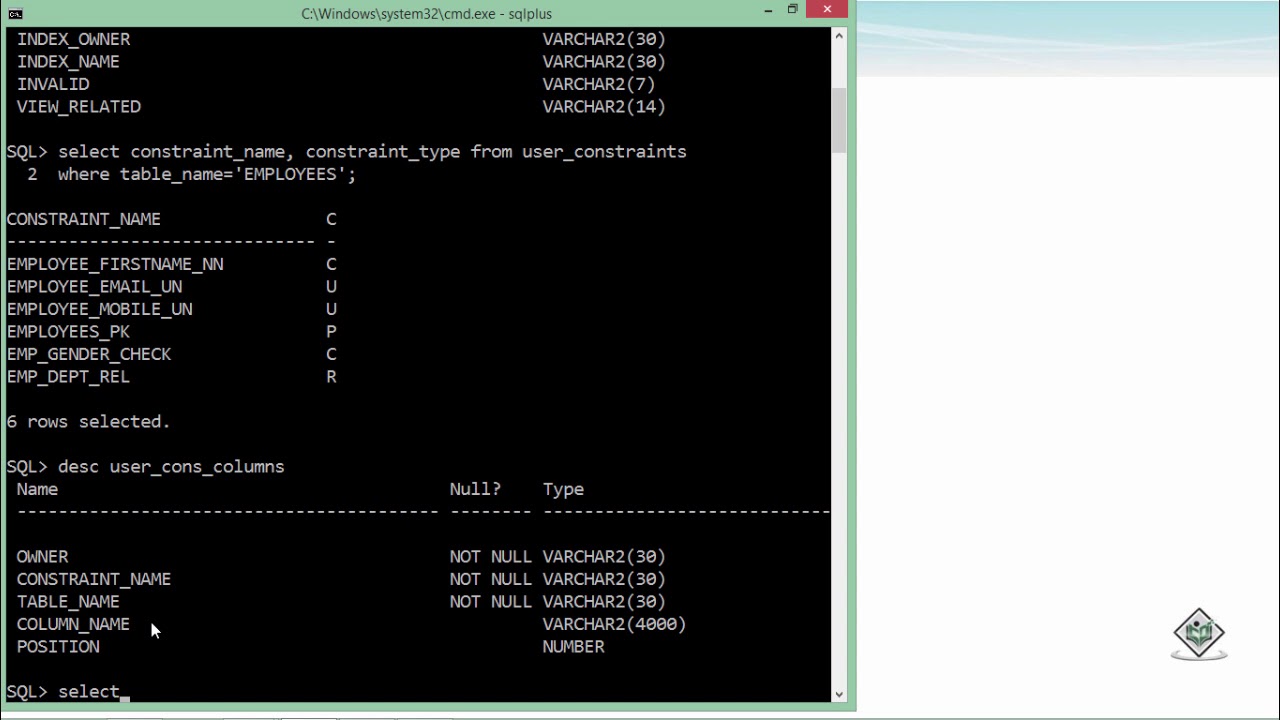Click the vertical scrollbar thumb
1280x720 pixels.
pyautogui.click(x=839, y=120)
